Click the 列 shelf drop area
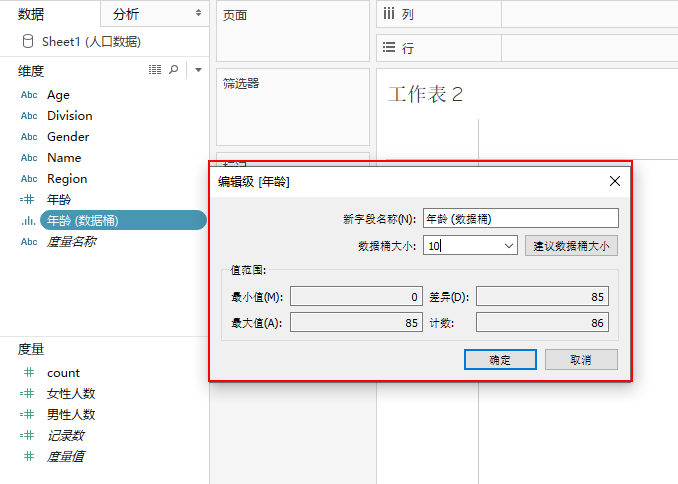Viewport: 678px width, 484px height. tap(589, 14)
